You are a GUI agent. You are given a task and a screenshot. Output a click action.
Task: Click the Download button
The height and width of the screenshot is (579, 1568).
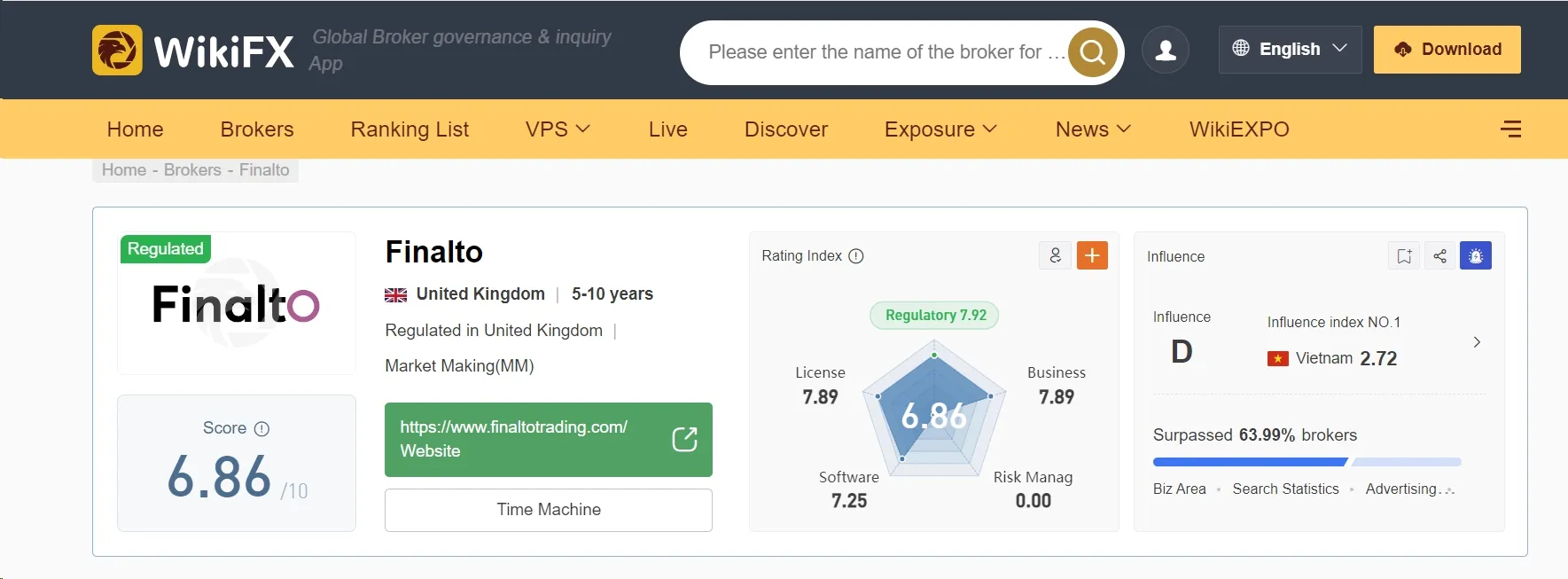click(x=1447, y=49)
